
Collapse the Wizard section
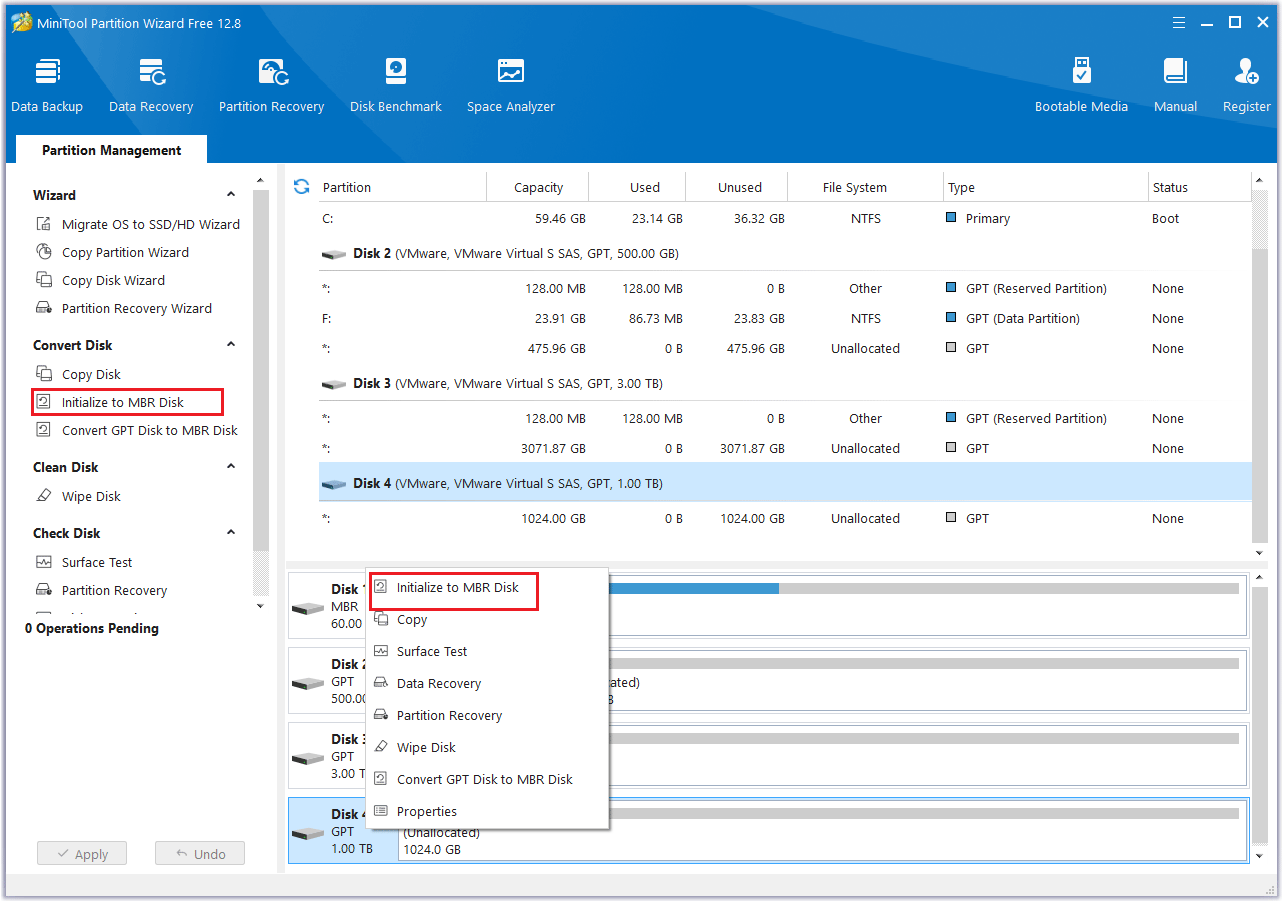pos(231,195)
